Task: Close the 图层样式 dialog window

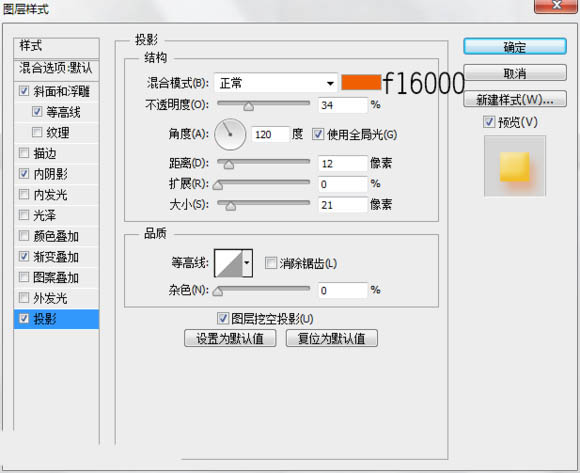Action: (x=556, y=6)
